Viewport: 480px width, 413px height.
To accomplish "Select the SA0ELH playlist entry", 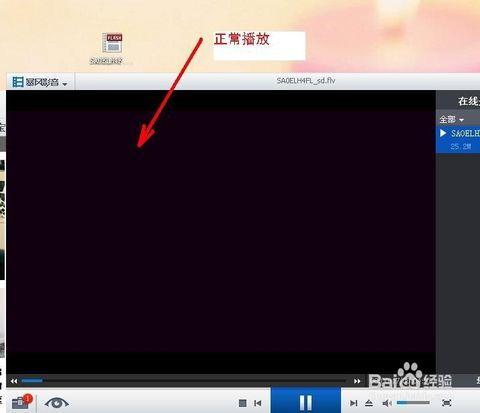I will click(x=458, y=139).
